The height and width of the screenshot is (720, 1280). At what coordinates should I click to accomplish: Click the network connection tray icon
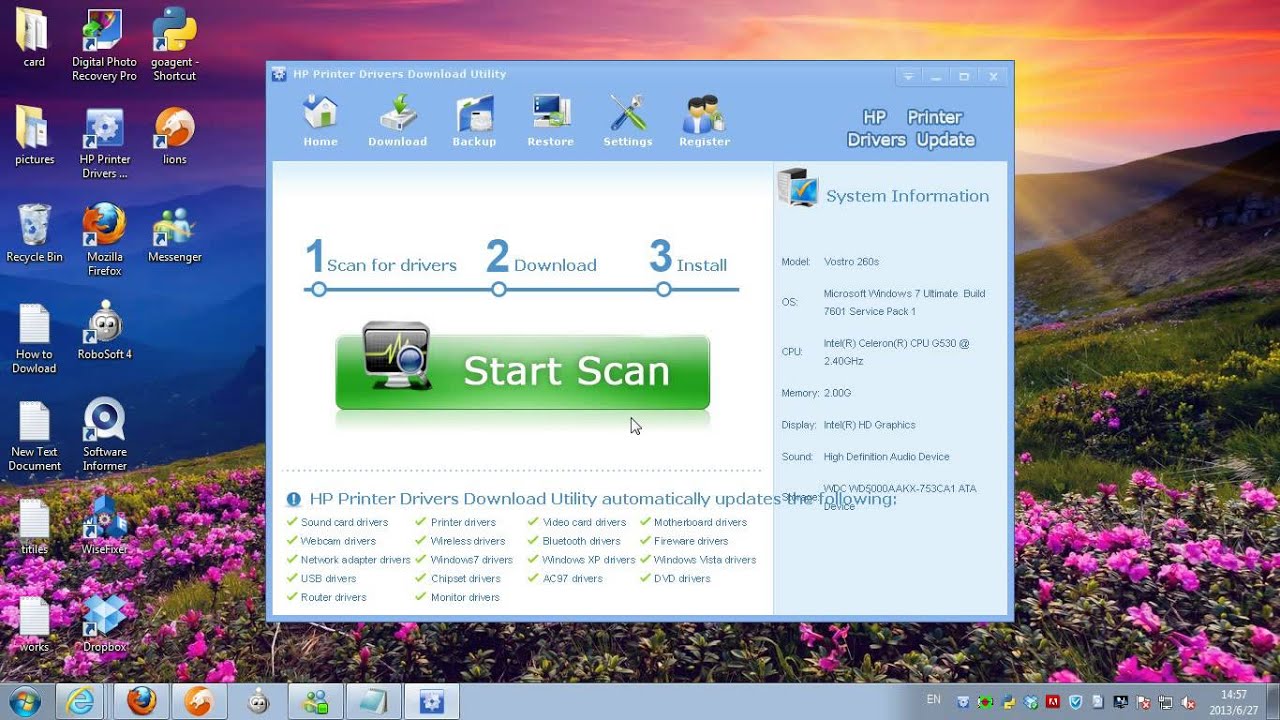1168,702
